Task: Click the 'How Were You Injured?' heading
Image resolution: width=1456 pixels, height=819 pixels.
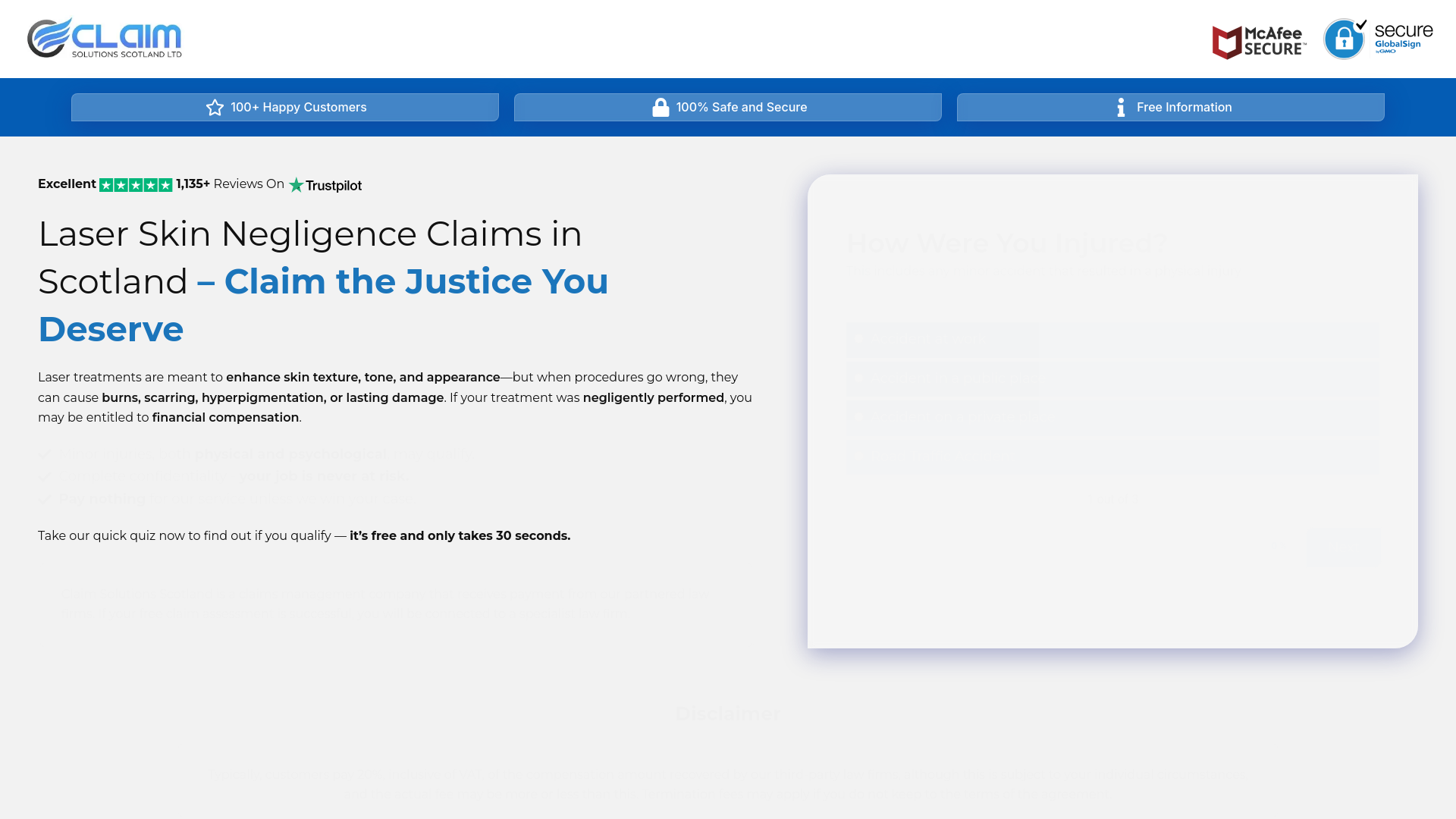Action: [x=1006, y=243]
